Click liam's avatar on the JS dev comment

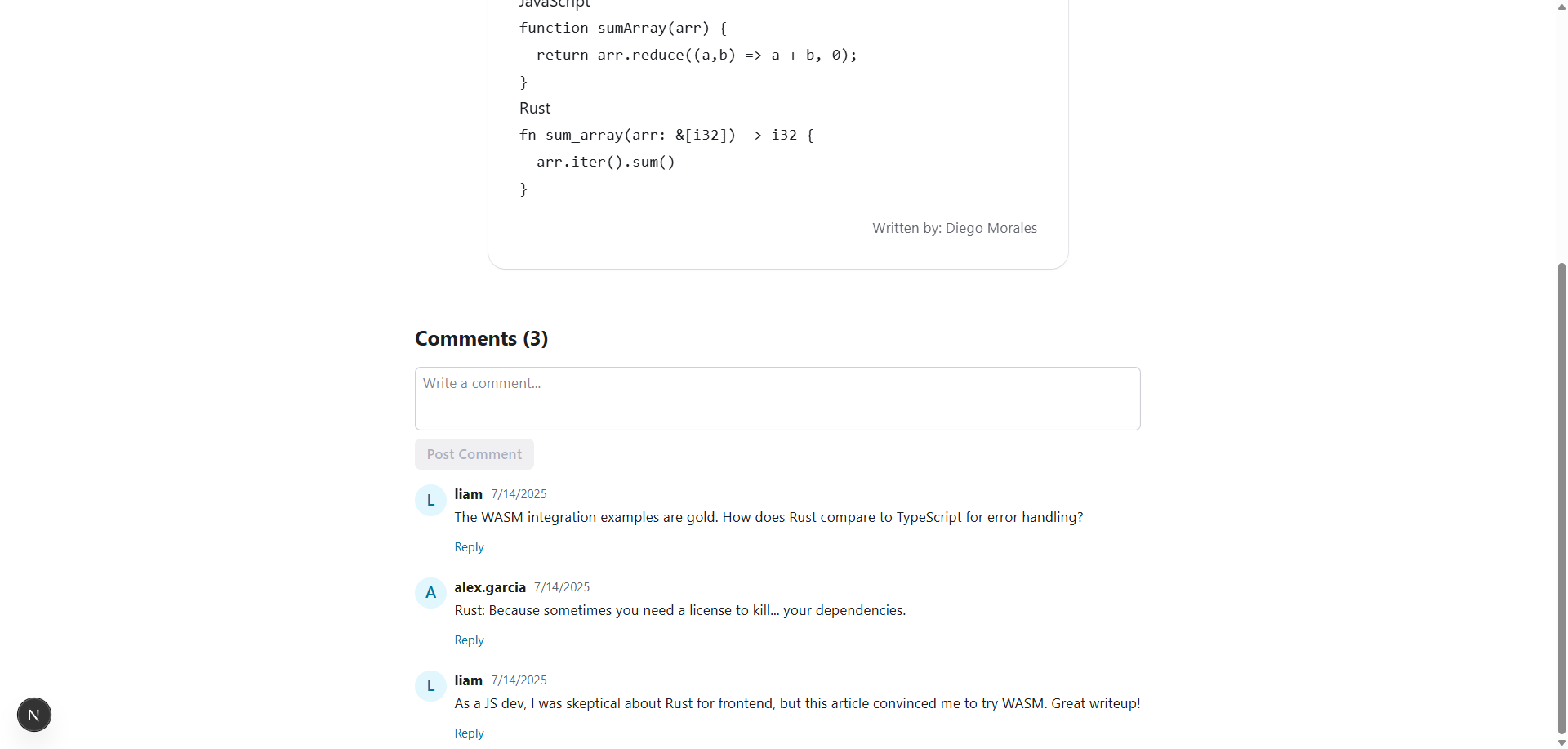point(430,686)
